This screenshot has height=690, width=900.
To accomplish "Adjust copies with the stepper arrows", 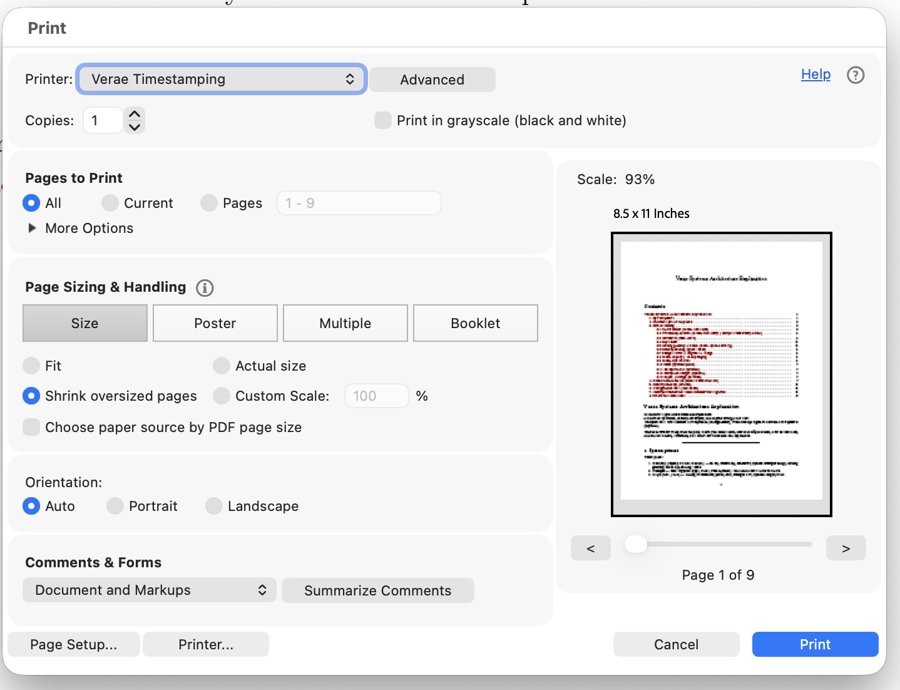I will click(x=134, y=121).
